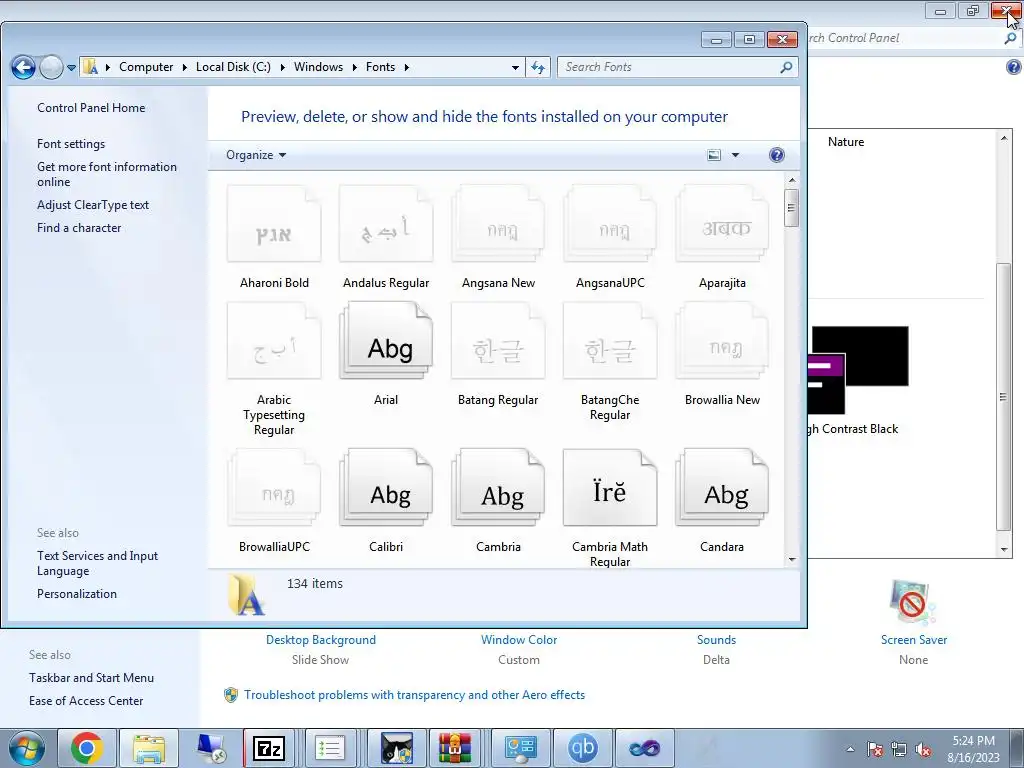Click the Fonts breadcrumb
The image size is (1024, 768).
point(380,67)
